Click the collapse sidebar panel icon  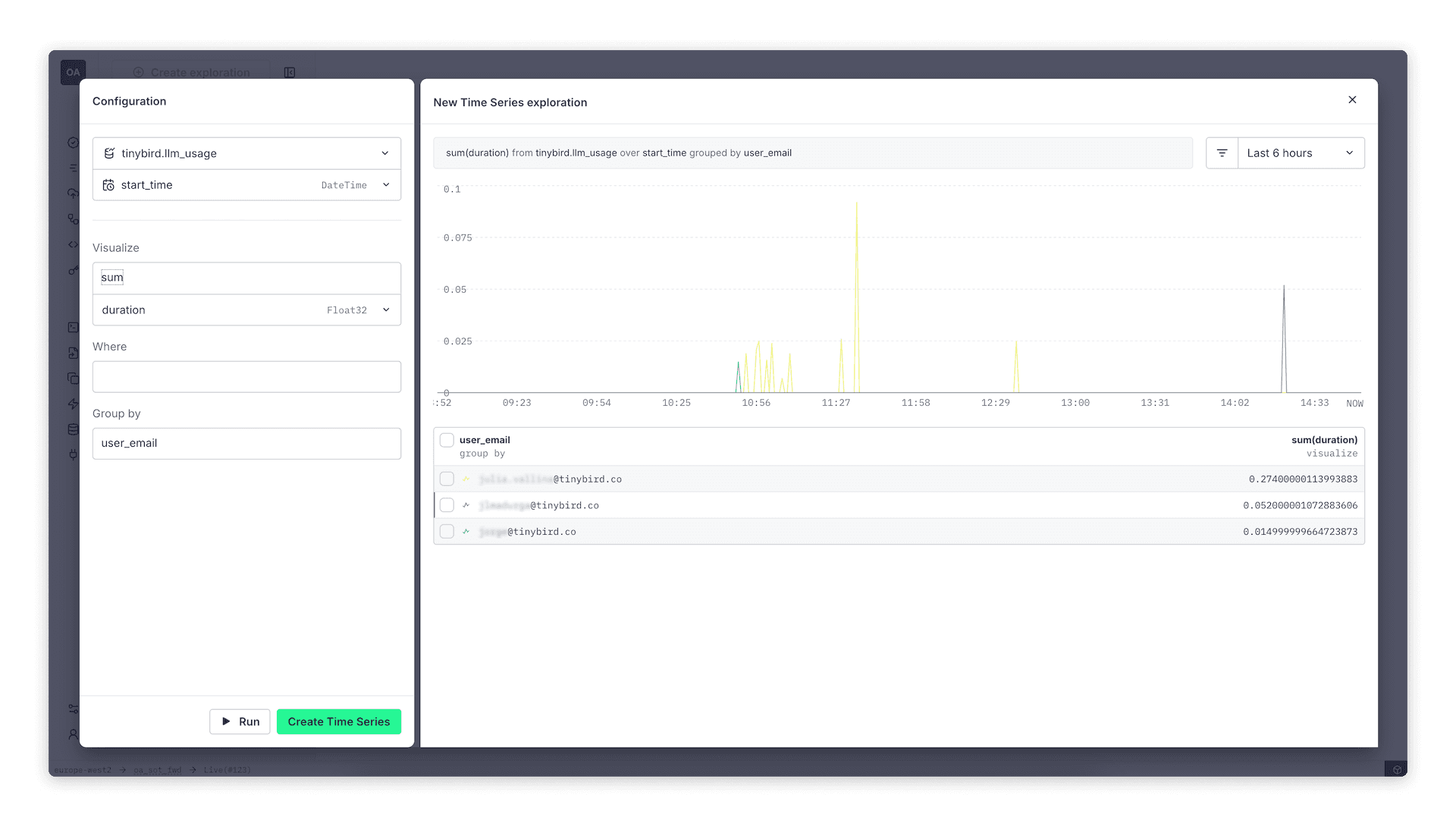click(290, 73)
